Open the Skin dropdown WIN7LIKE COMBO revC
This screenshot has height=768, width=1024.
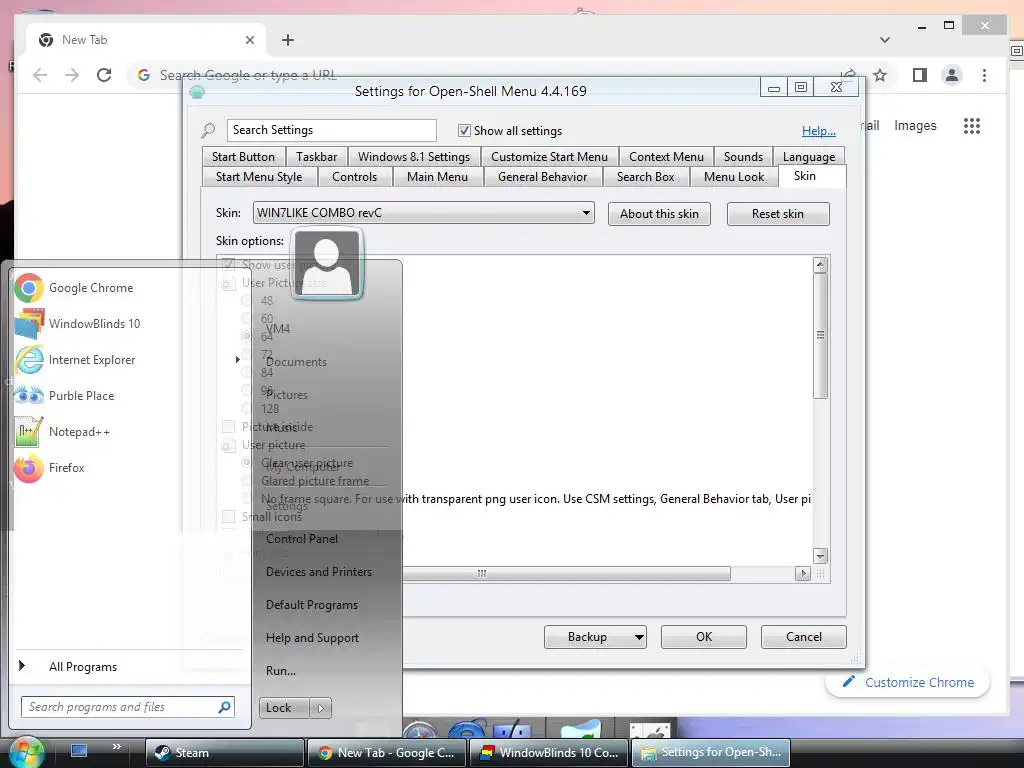[x=423, y=213]
